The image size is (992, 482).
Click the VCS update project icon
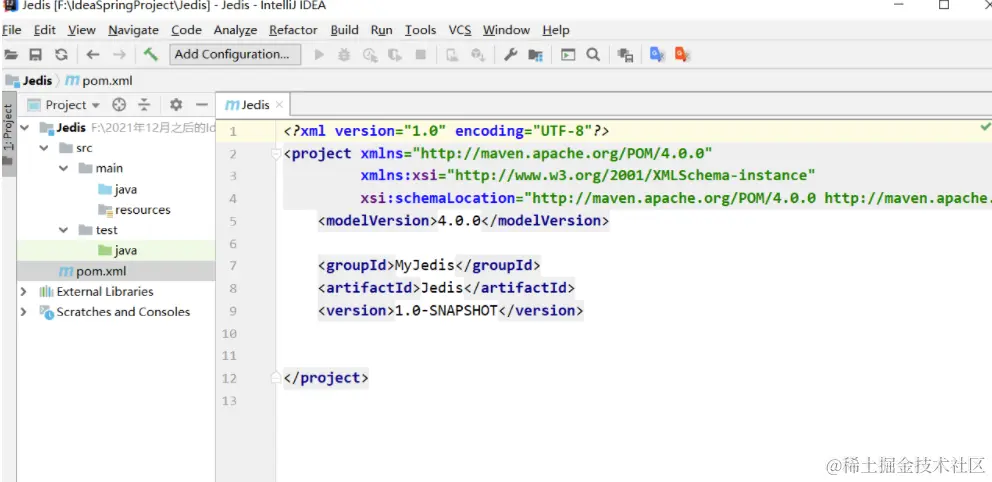click(x=452, y=55)
